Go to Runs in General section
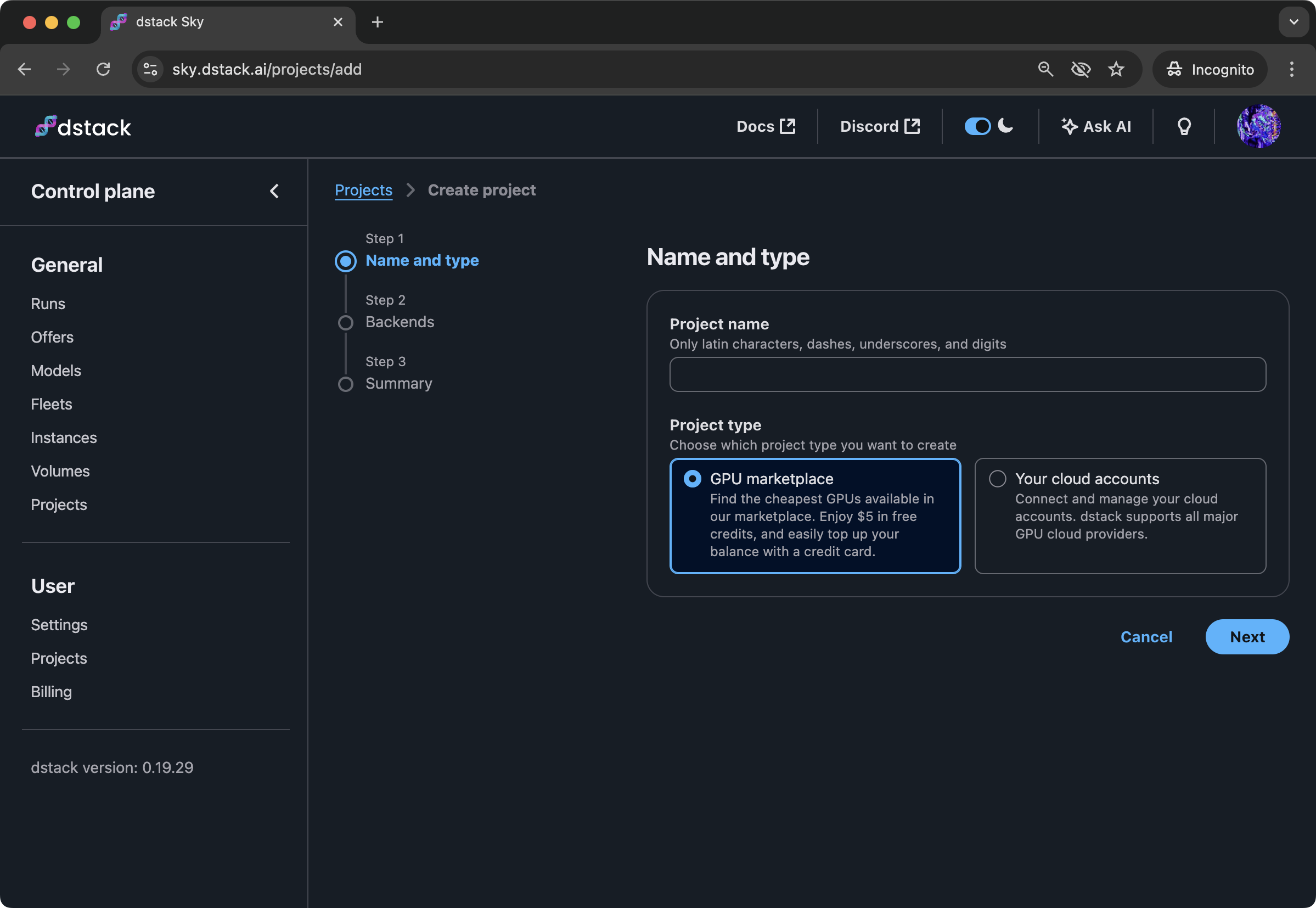Image resolution: width=1316 pixels, height=908 pixels. pos(48,304)
